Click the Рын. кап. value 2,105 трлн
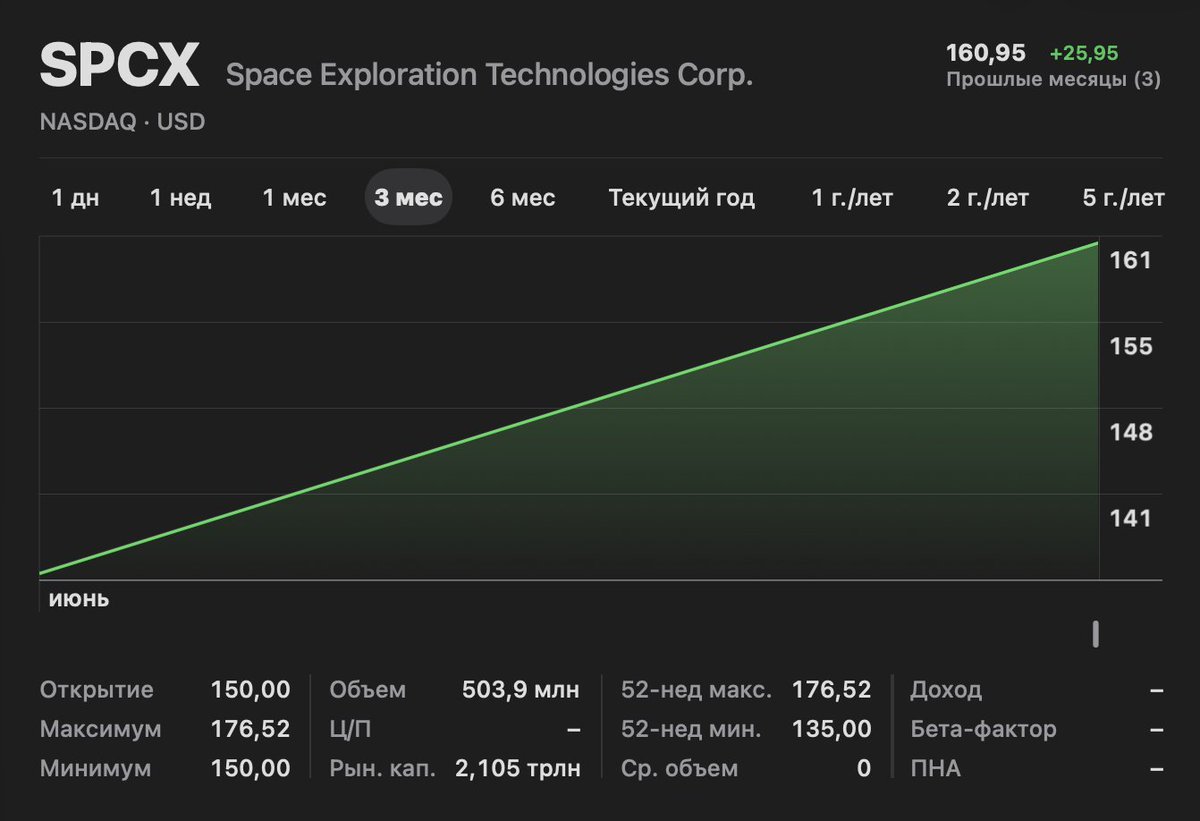Screen dimensions: 1200x821 point(518,769)
